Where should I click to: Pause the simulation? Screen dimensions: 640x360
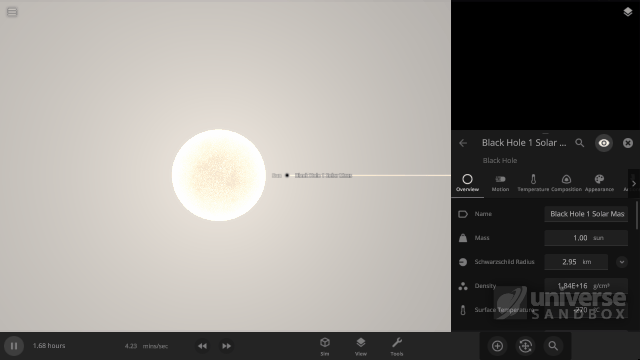14,346
